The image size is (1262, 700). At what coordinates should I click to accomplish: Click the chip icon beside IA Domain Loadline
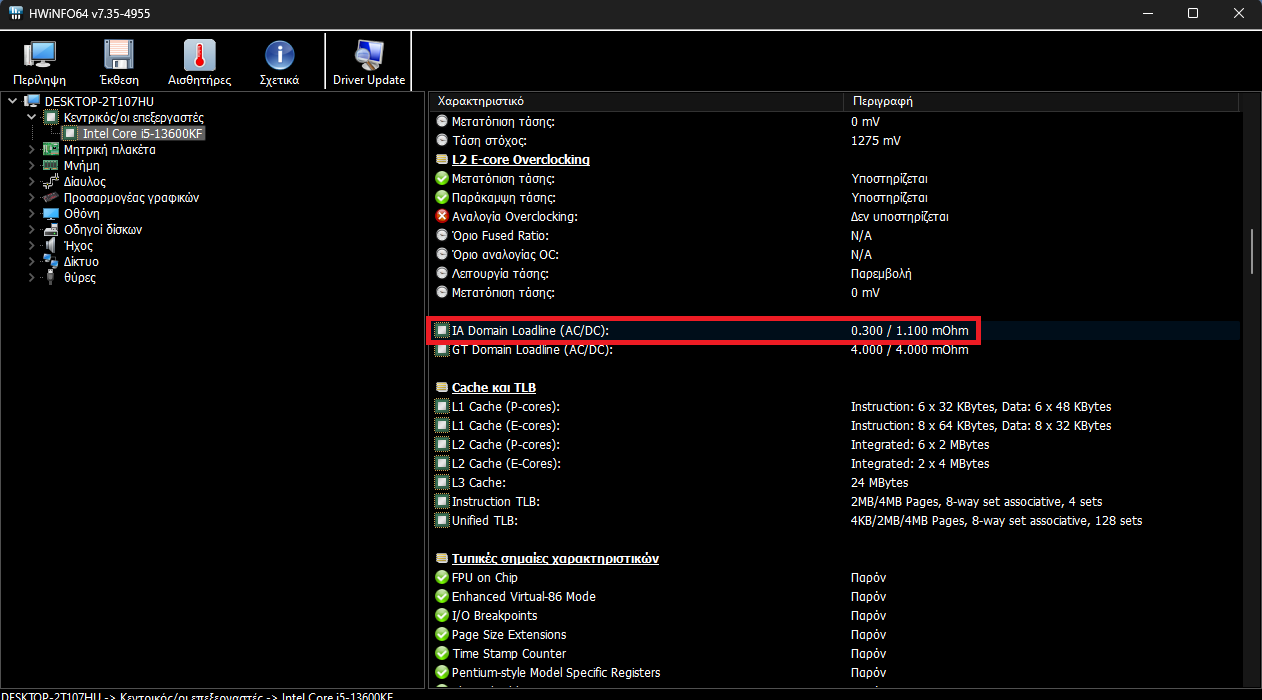[442, 331]
